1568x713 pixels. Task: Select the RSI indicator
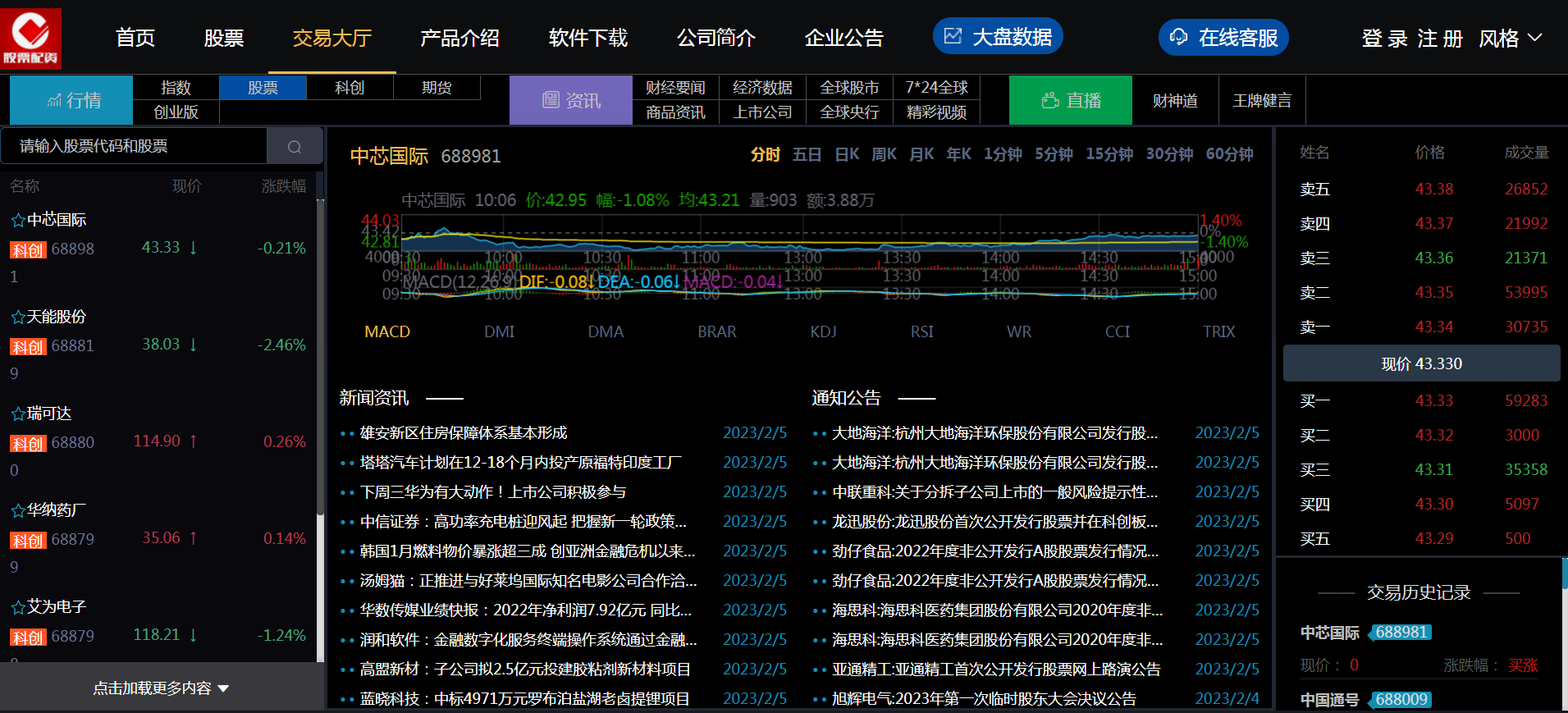pyautogui.click(x=922, y=331)
